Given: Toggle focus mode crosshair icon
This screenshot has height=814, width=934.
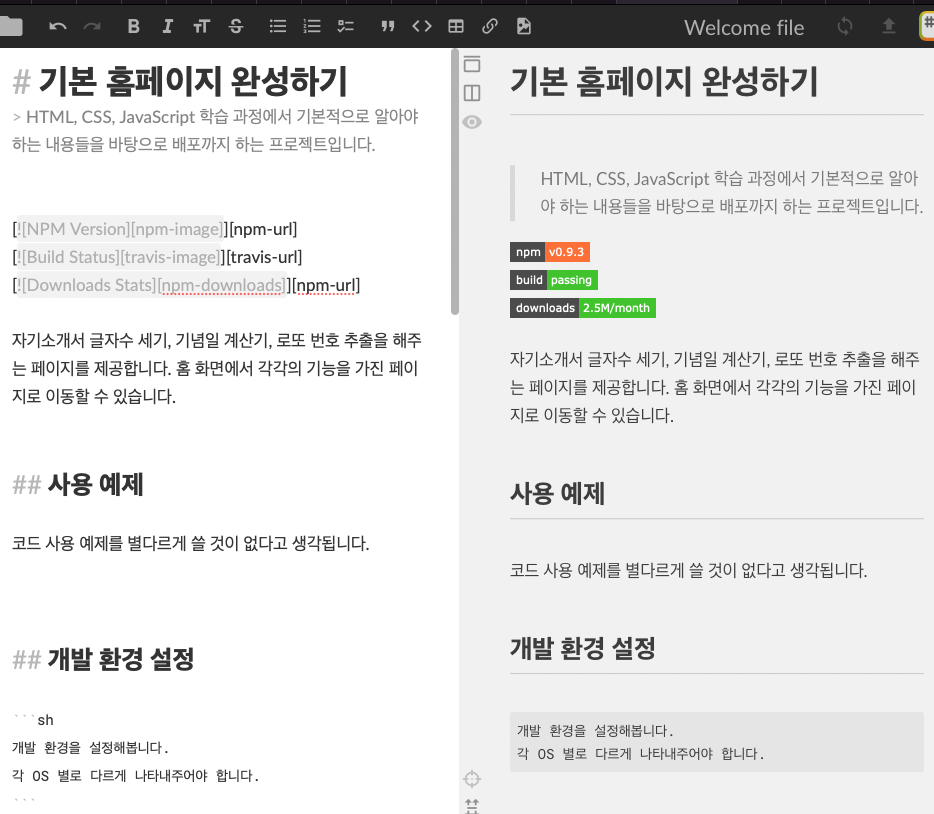Looking at the screenshot, I should pyautogui.click(x=472, y=778).
